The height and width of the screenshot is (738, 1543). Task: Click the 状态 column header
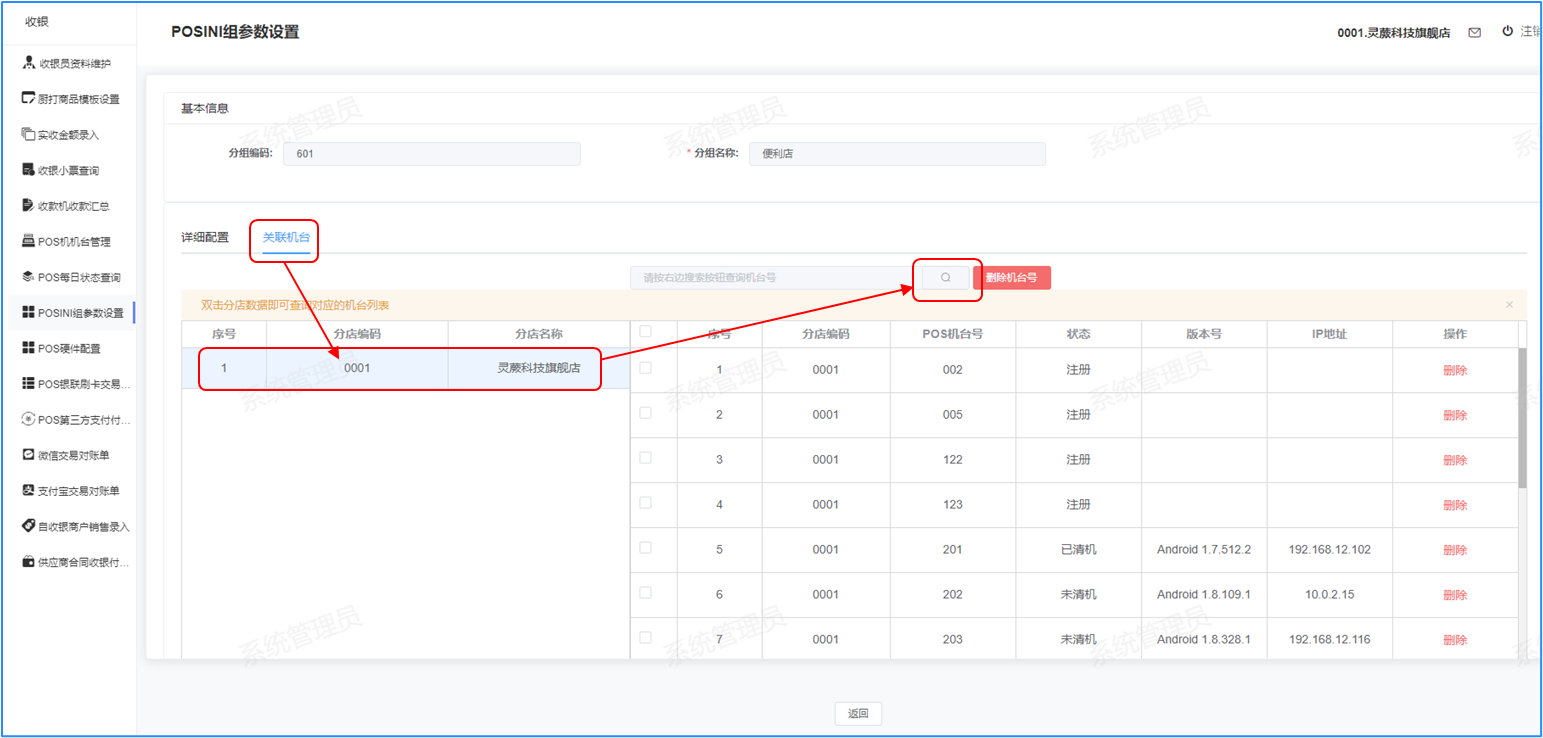[1078, 334]
